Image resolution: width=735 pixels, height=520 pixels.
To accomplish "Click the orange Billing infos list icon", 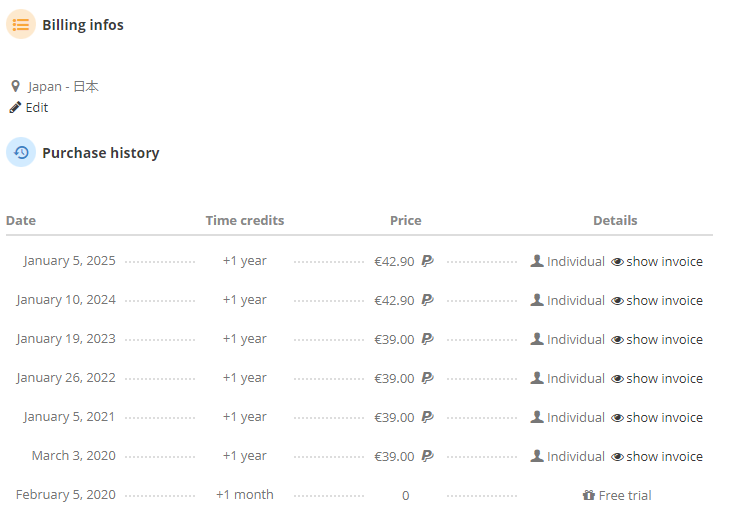I will (x=21, y=24).
